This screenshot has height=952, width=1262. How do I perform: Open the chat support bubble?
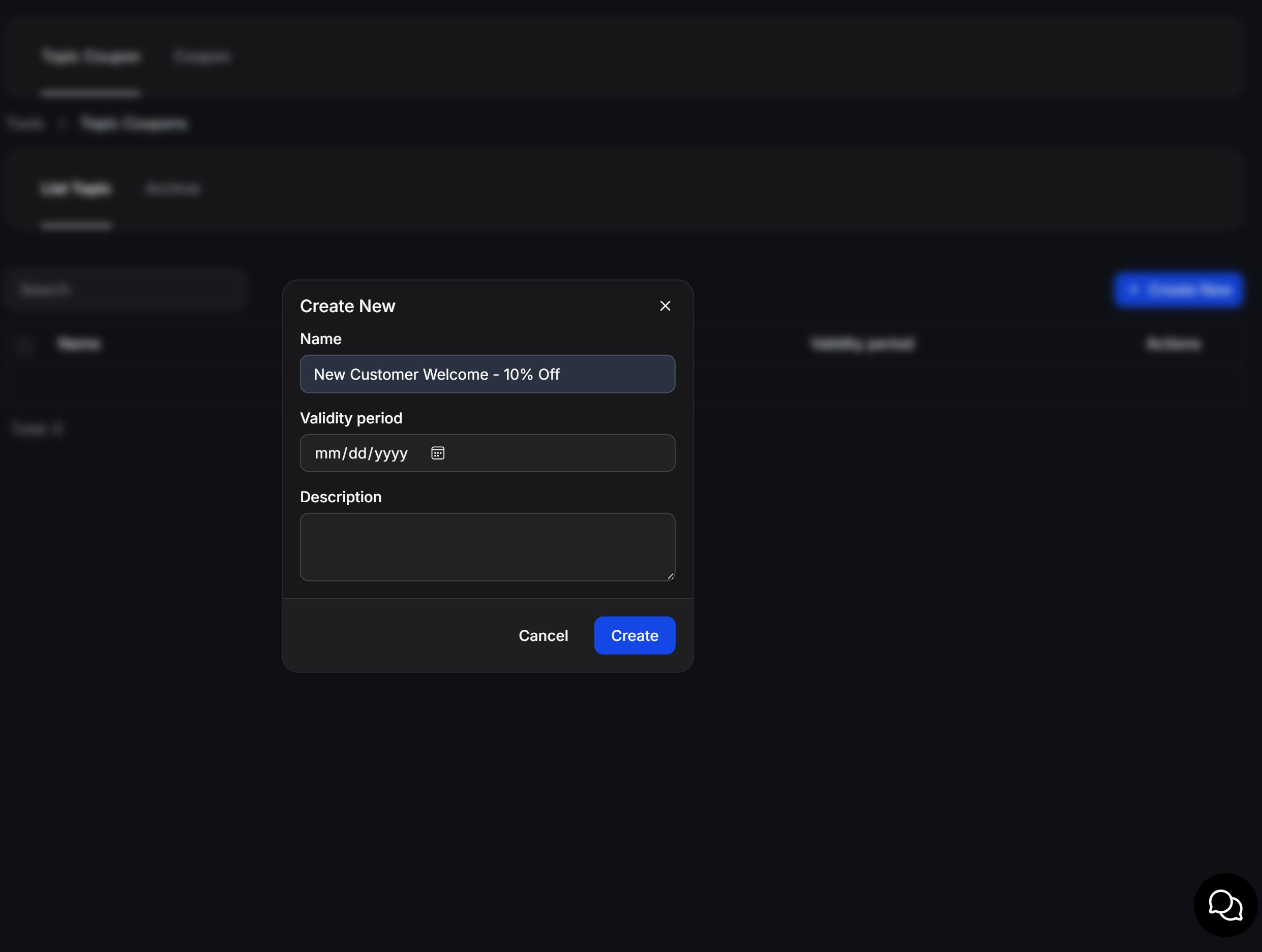(x=1225, y=905)
